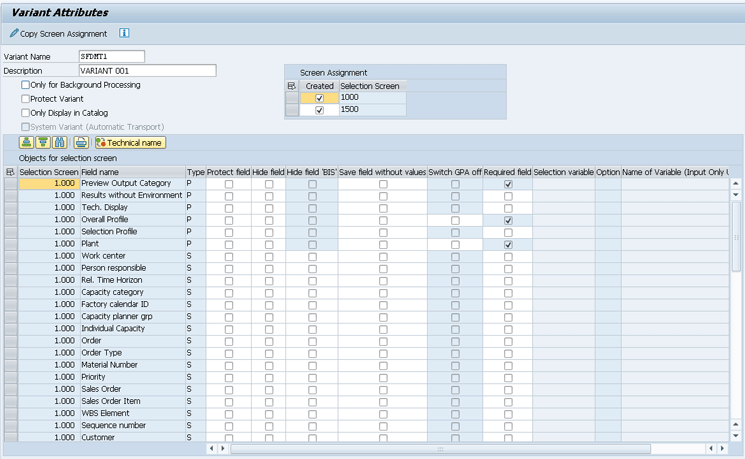
Task: Select the row header for Work center
Action: (x=10, y=256)
